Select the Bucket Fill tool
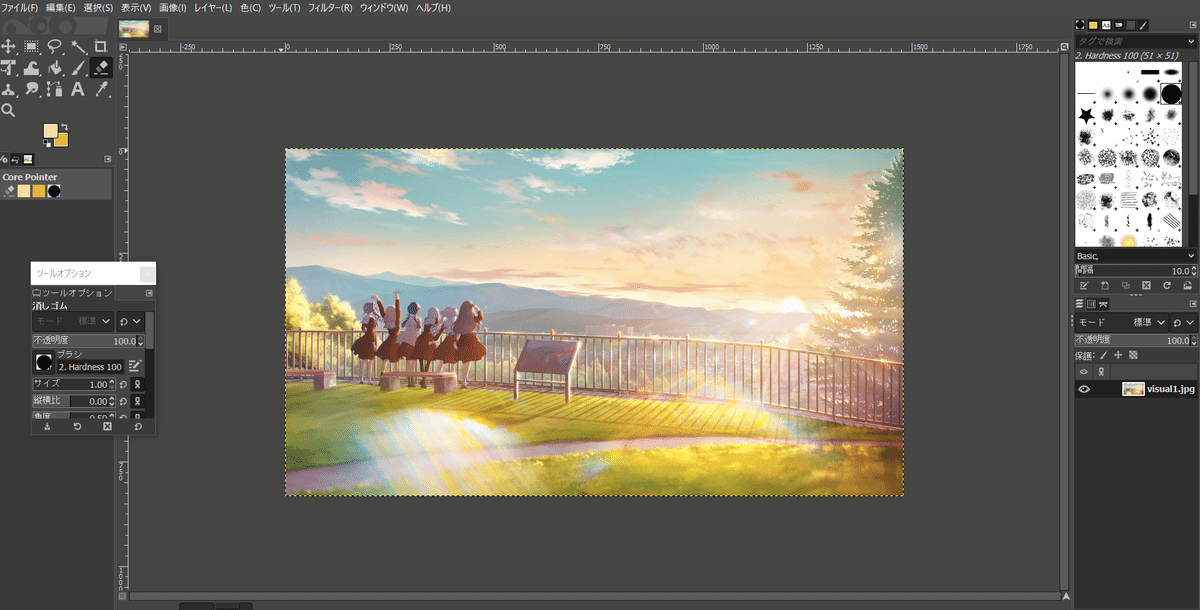1200x610 pixels. 55,68
